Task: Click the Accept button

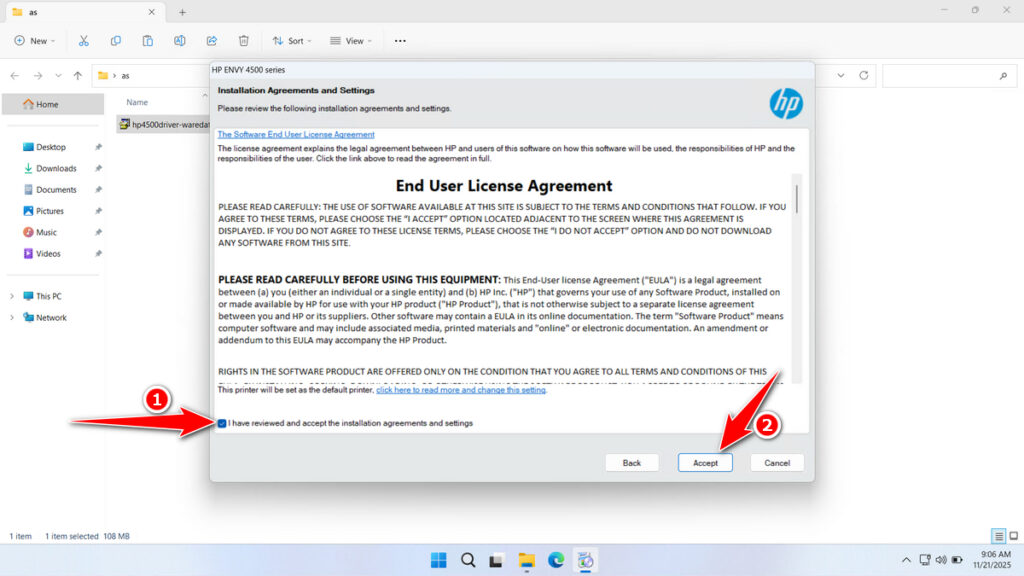Action: pos(705,462)
